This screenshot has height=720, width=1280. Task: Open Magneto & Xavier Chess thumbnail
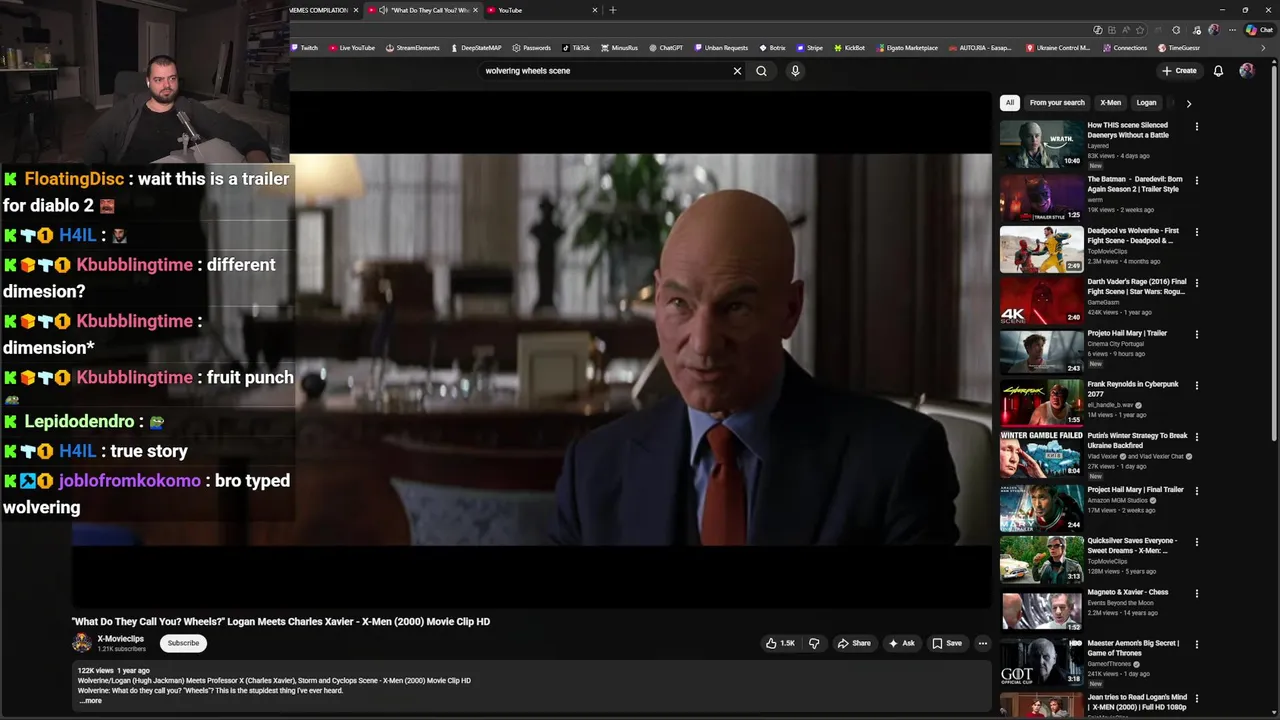(1041, 610)
